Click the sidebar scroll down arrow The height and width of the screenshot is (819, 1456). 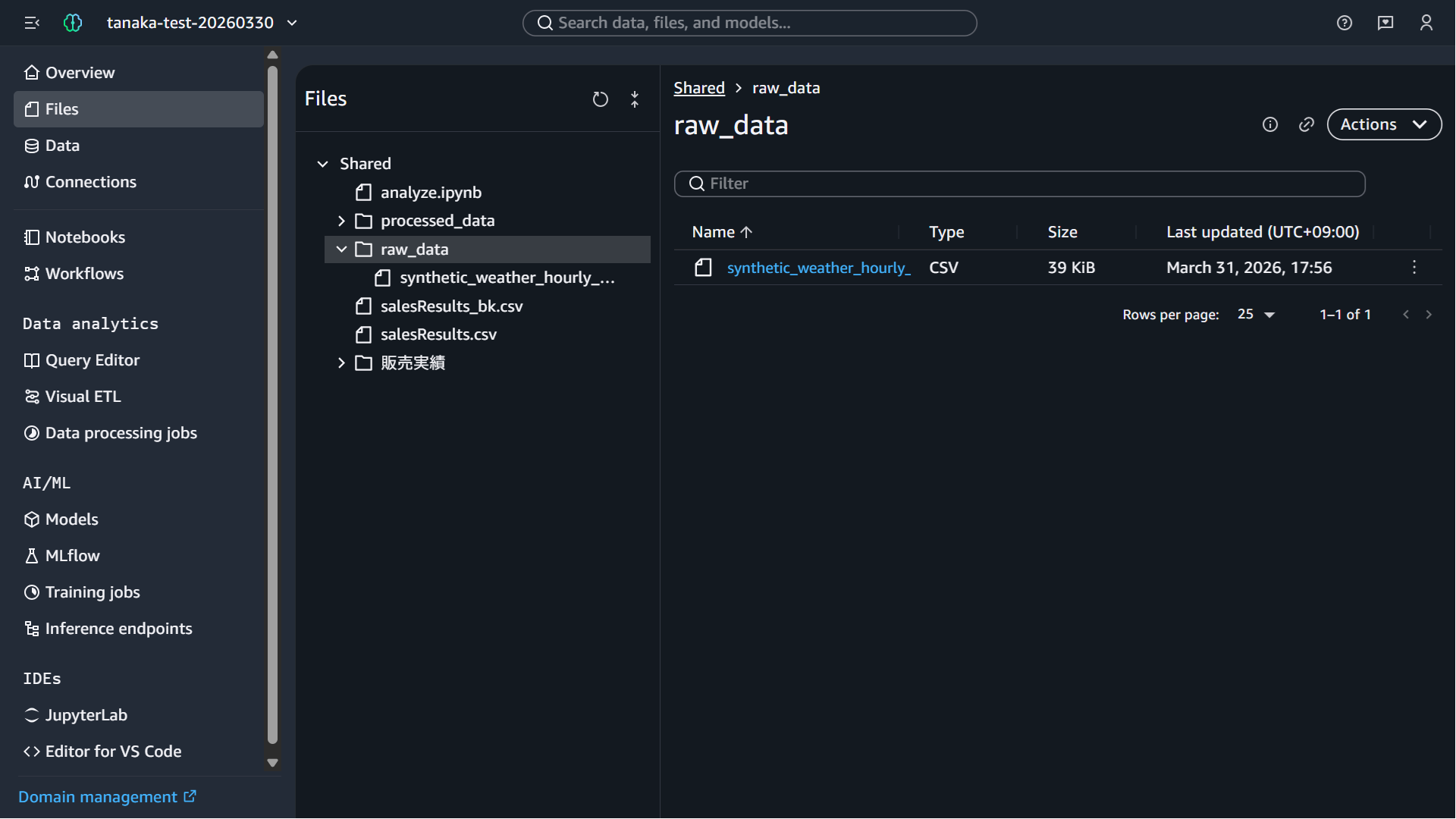(273, 763)
